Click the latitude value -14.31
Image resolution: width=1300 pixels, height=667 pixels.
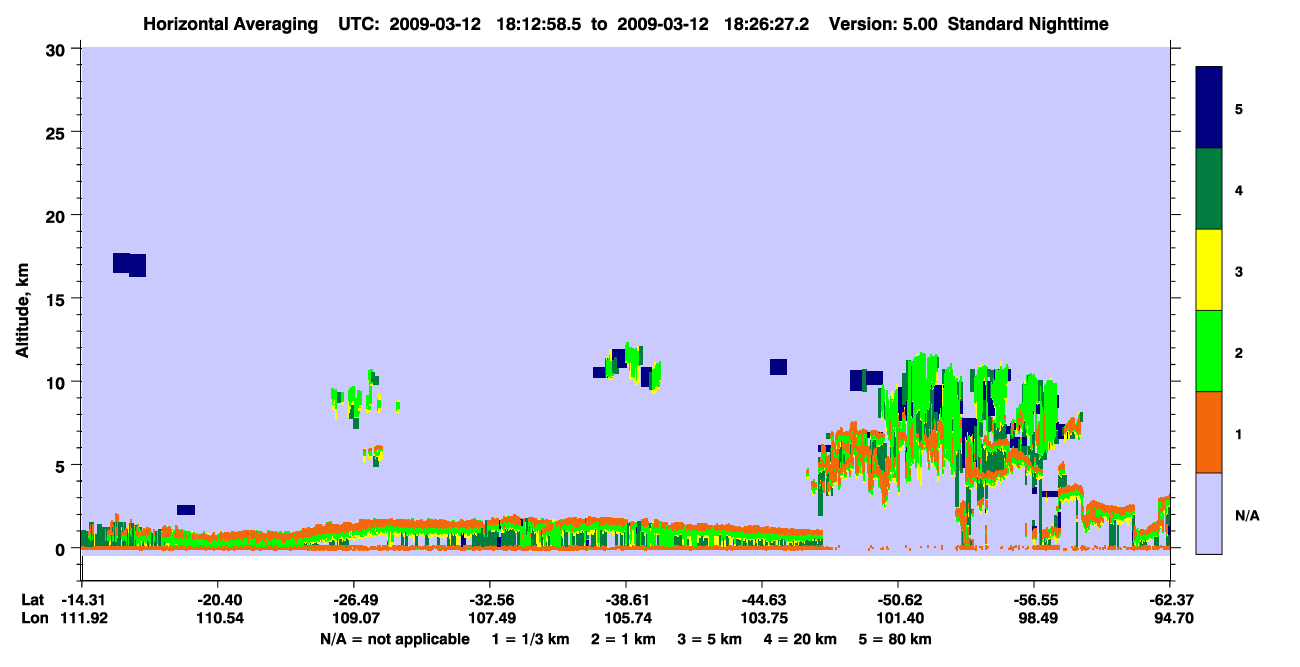click(82, 600)
